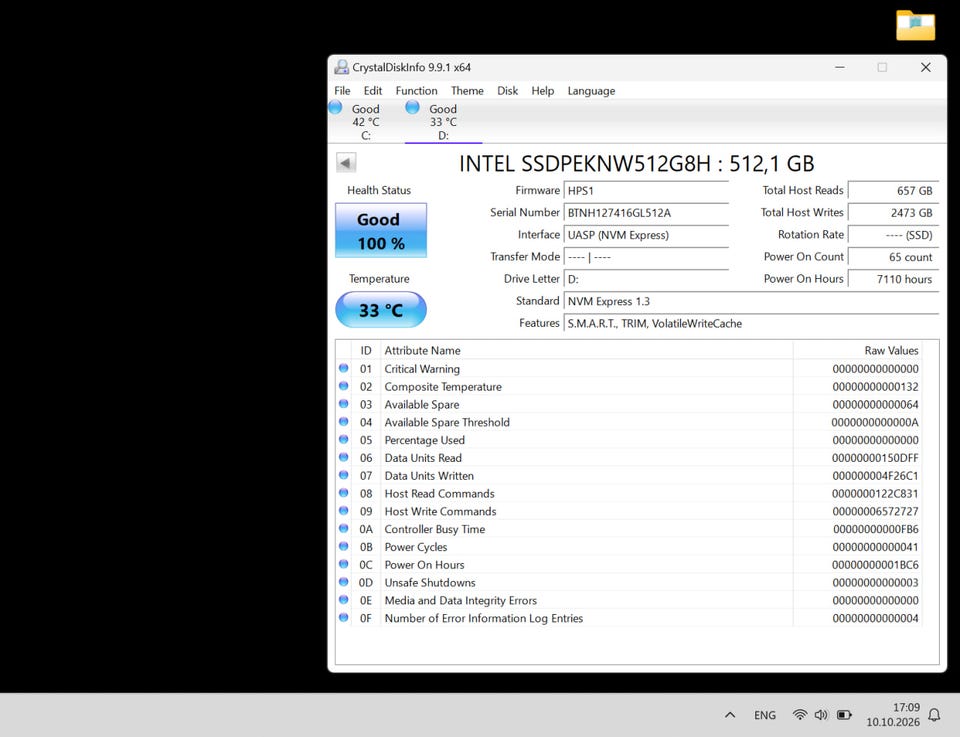The image size is (960, 737).
Task: Switch input language via ENG indicator
Action: (765, 715)
